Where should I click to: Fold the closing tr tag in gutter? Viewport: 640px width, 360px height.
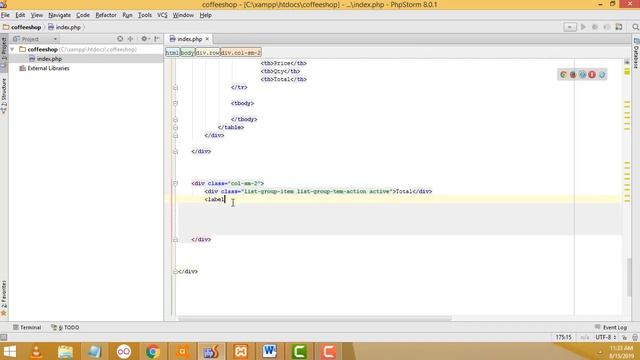[175, 87]
